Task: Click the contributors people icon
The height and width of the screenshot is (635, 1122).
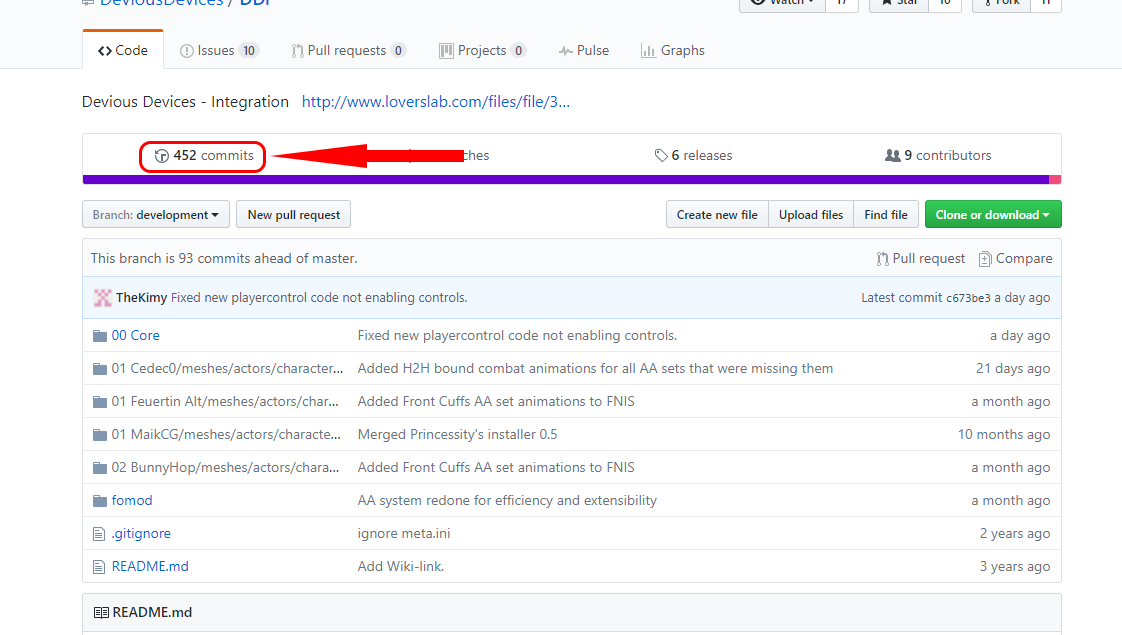Action: click(892, 155)
